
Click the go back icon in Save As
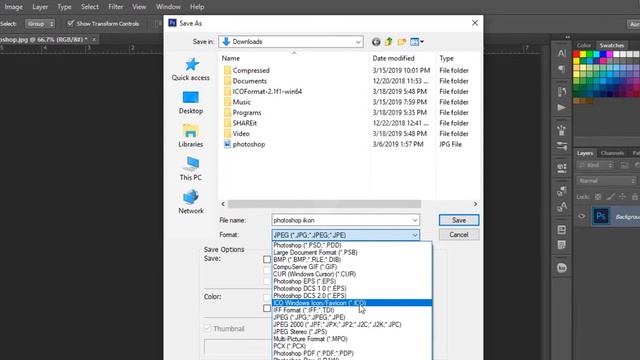(376, 42)
